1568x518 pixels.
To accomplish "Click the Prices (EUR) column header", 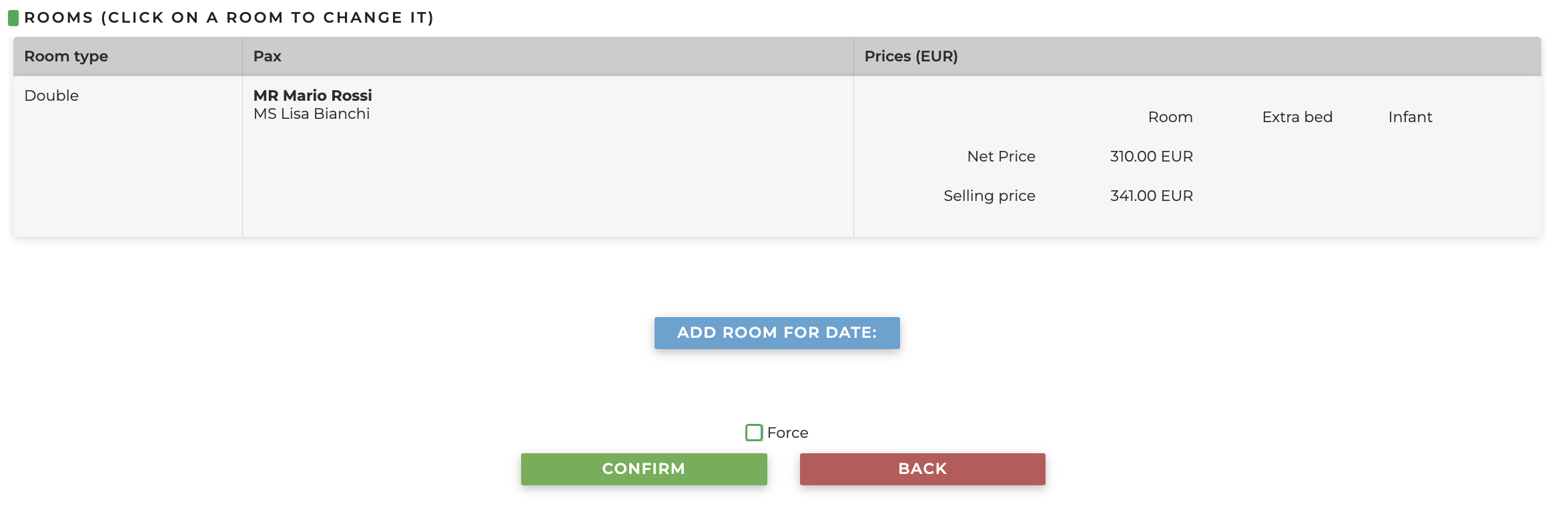I will tap(911, 56).
